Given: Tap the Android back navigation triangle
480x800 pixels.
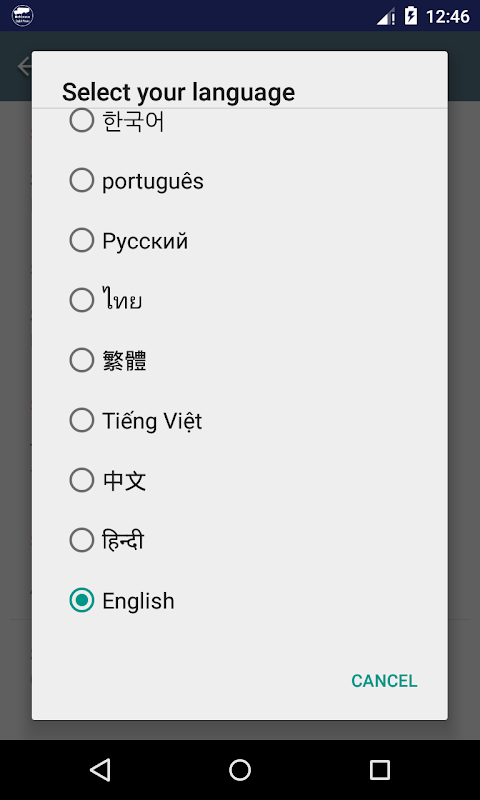Looking at the screenshot, I should point(100,769).
